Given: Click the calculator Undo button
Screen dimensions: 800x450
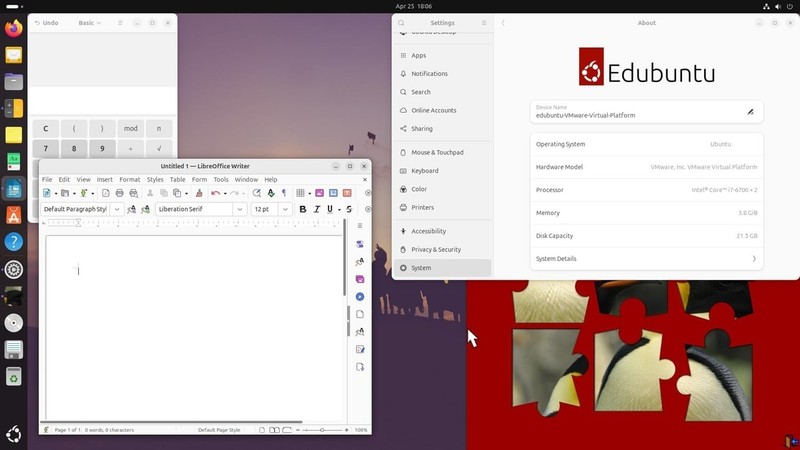Looking at the screenshot, I should [46, 23].
